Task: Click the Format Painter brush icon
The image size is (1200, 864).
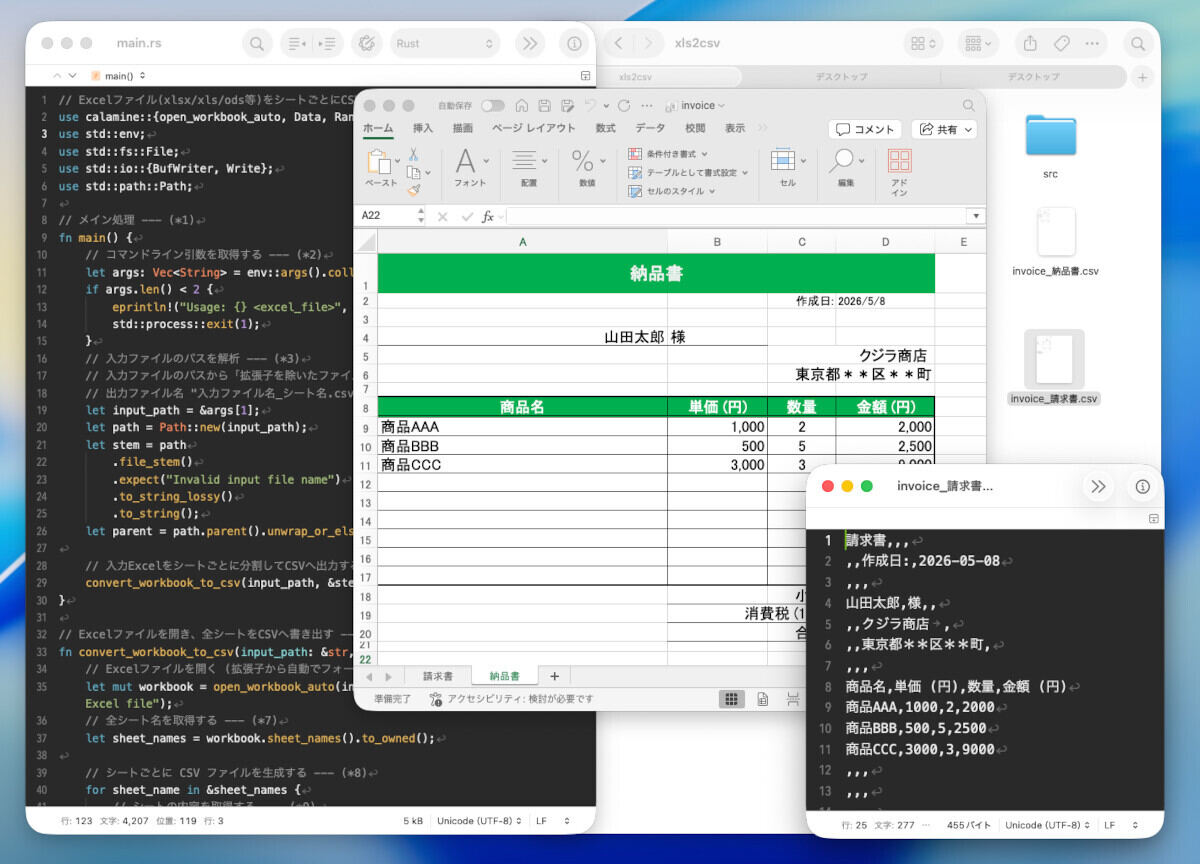Action: pyautogui.click(x=413, y=189)
